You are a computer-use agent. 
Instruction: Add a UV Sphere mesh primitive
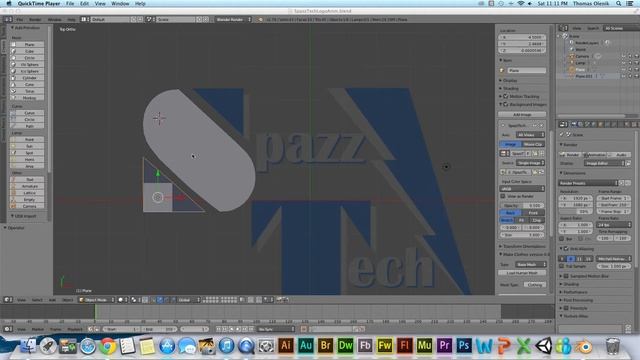pyautogui.click(x=27, y=64)
